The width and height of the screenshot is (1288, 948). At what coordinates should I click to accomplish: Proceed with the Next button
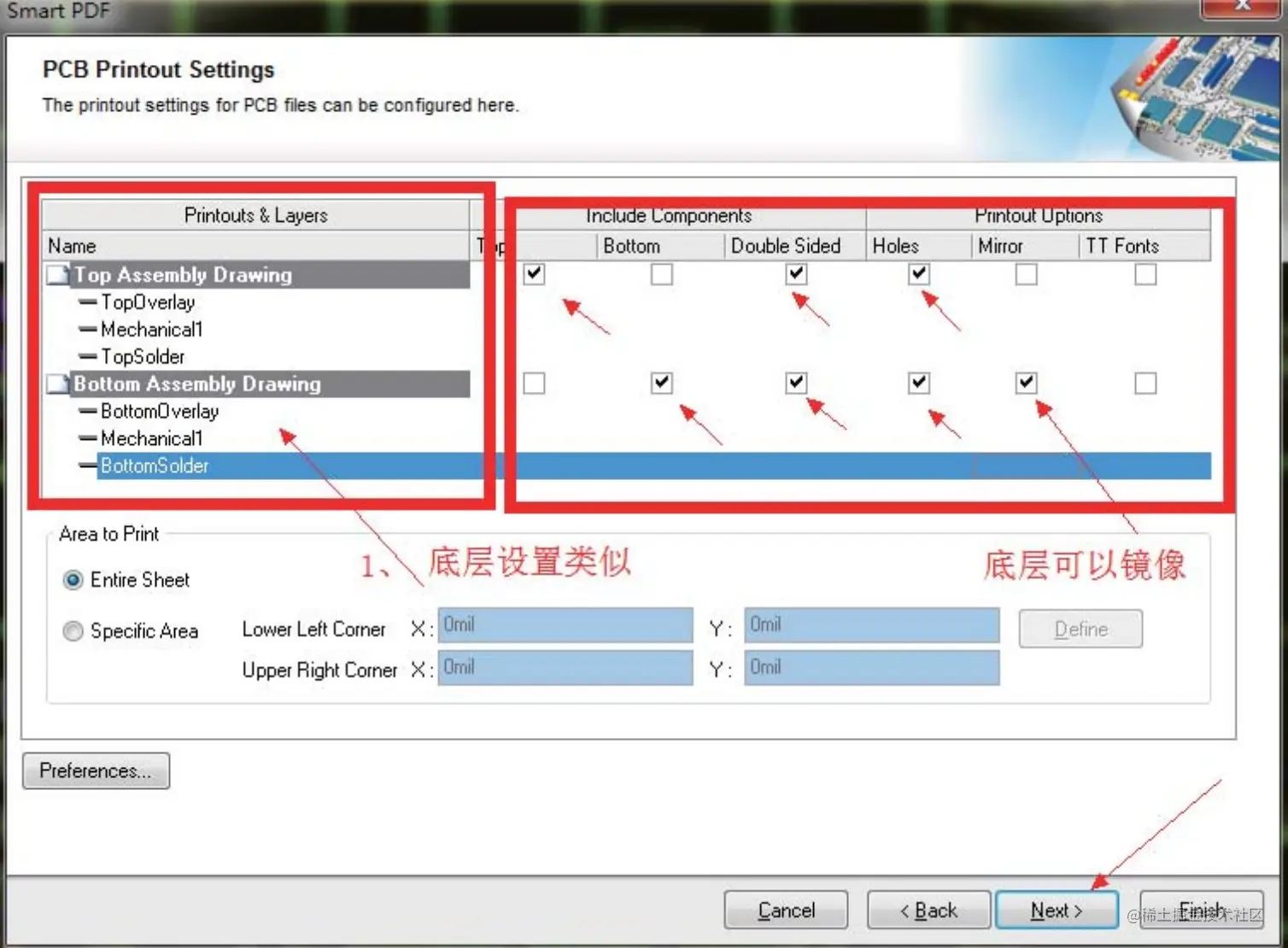[1057, 910]
